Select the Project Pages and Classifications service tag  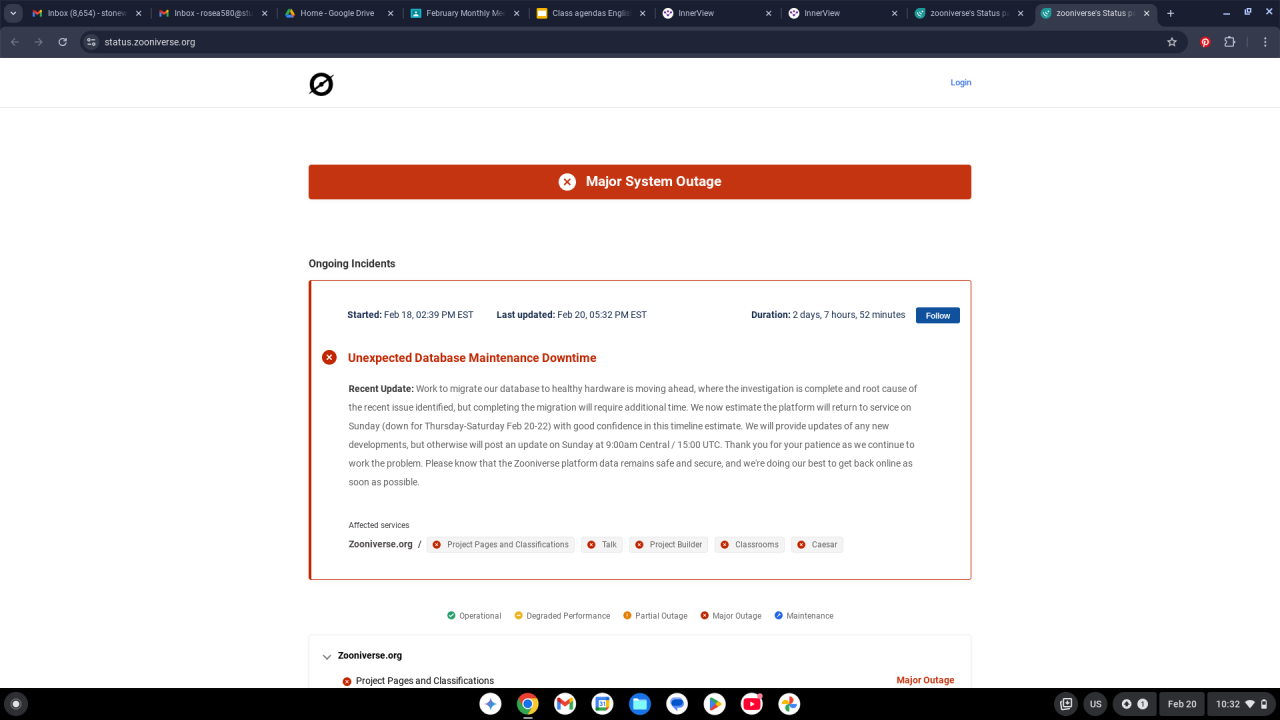point(501,545)
